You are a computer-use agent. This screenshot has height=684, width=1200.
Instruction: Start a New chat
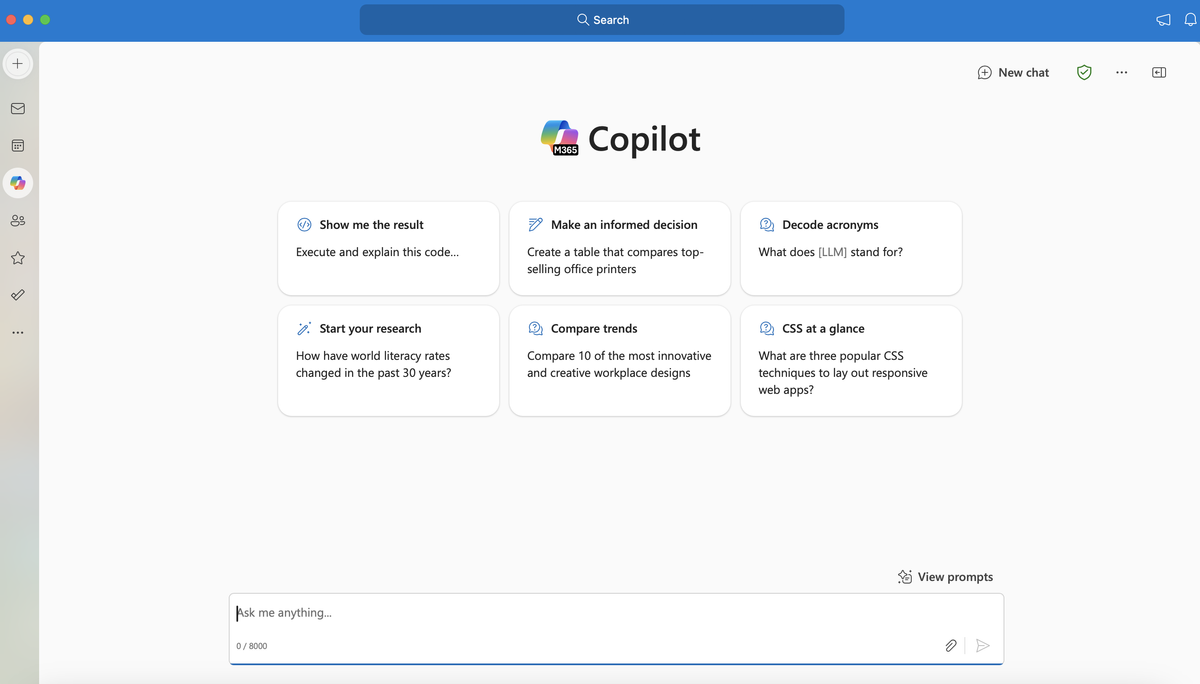click(1013, 72)
